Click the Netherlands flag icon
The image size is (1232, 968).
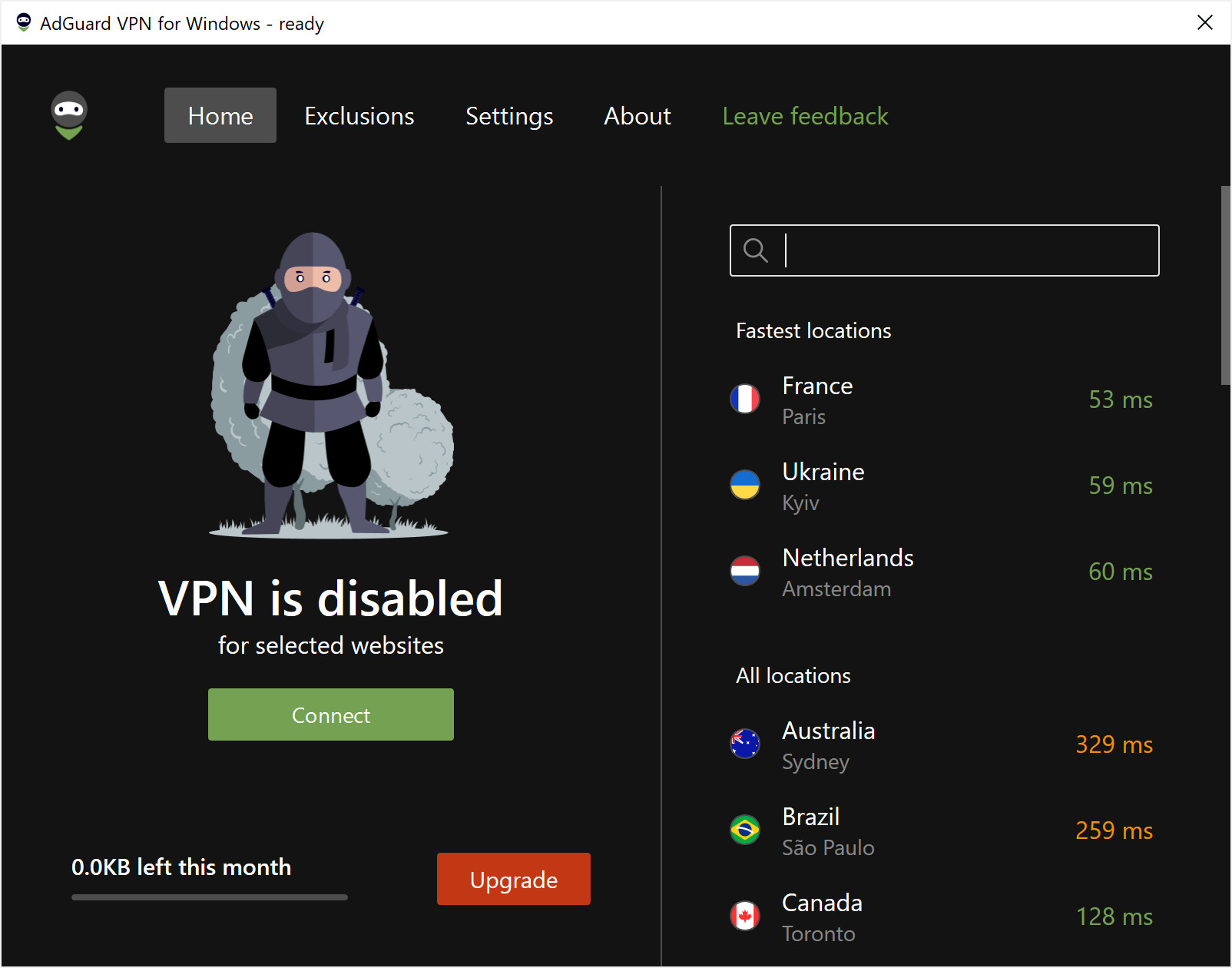pyautogui.click(x=744, y=572)
